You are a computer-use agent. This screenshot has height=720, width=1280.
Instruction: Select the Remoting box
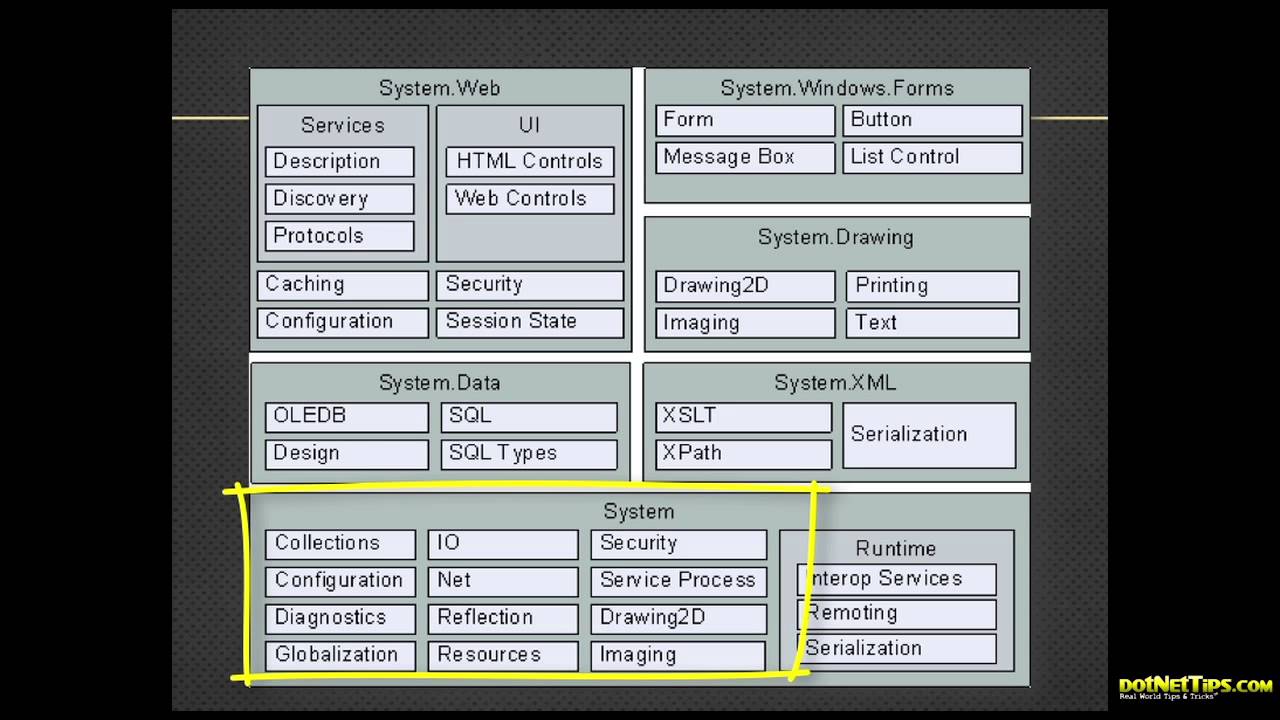(897, 614)
